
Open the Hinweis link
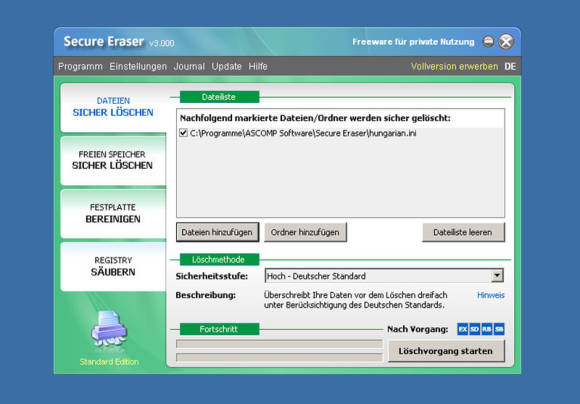[x=490, y=295]
